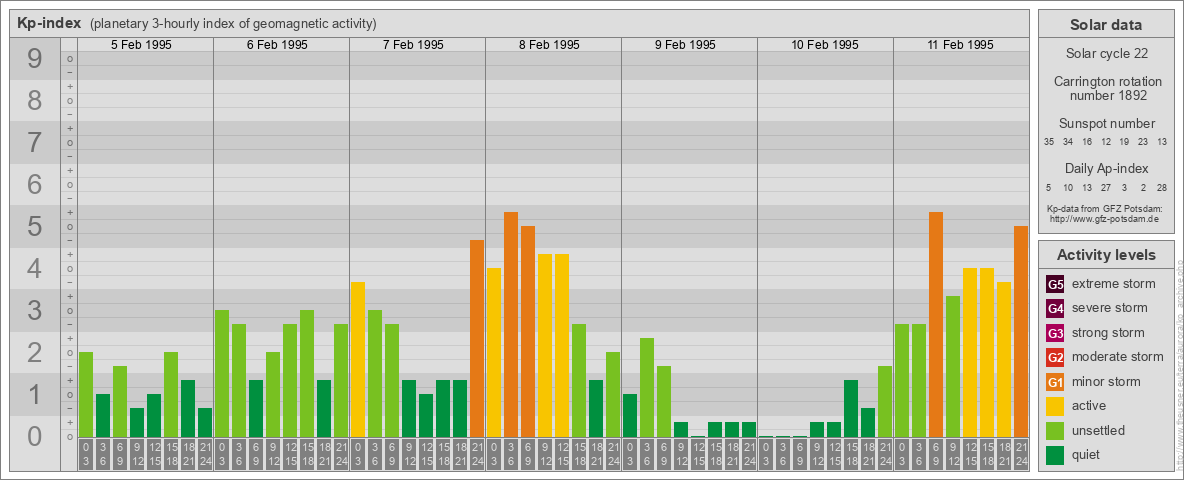Viewport: 1184px width, 480px height.
Task: Click the G1 minor storm badge
Action: tap(1055, 382)
